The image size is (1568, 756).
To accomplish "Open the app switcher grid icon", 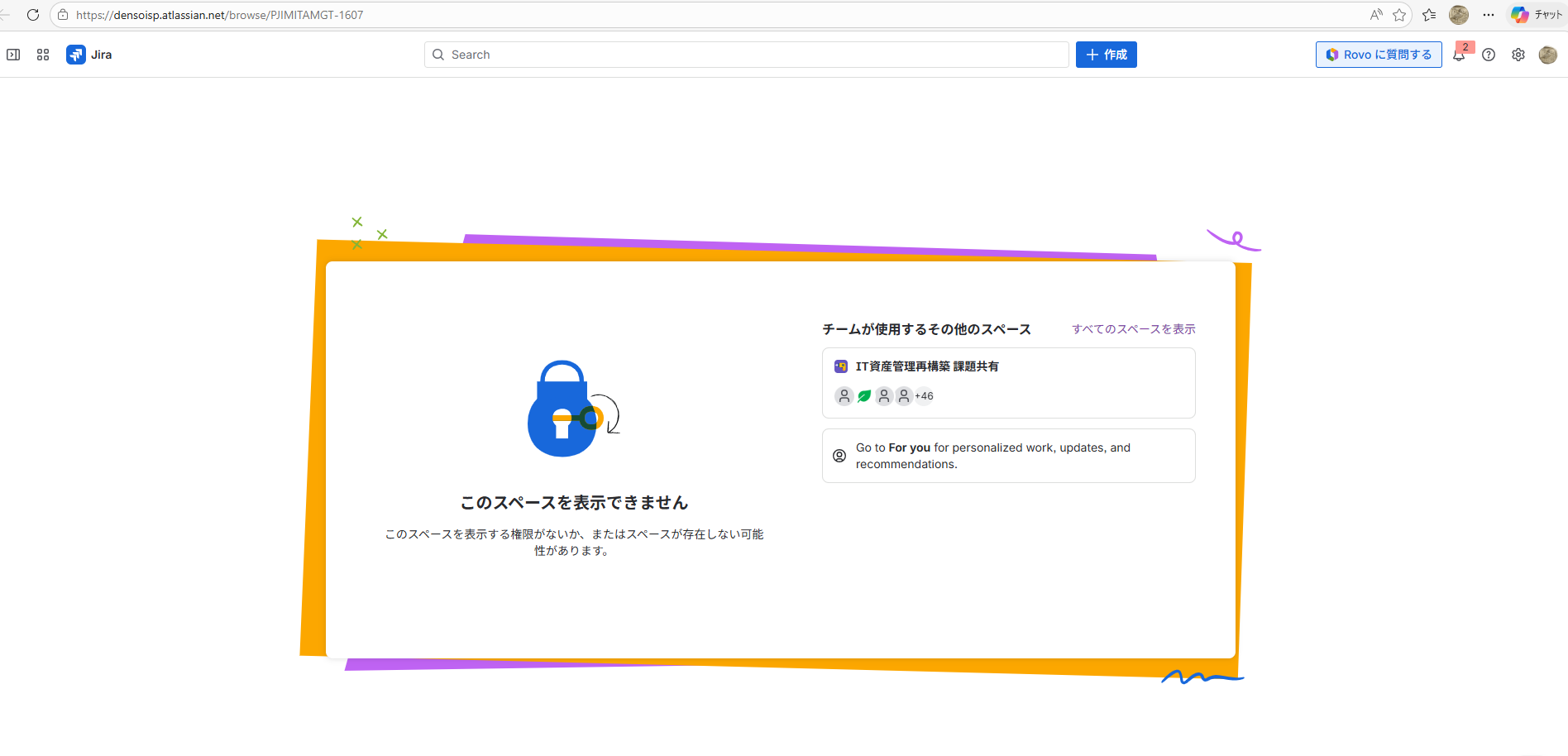I will 43,55.
